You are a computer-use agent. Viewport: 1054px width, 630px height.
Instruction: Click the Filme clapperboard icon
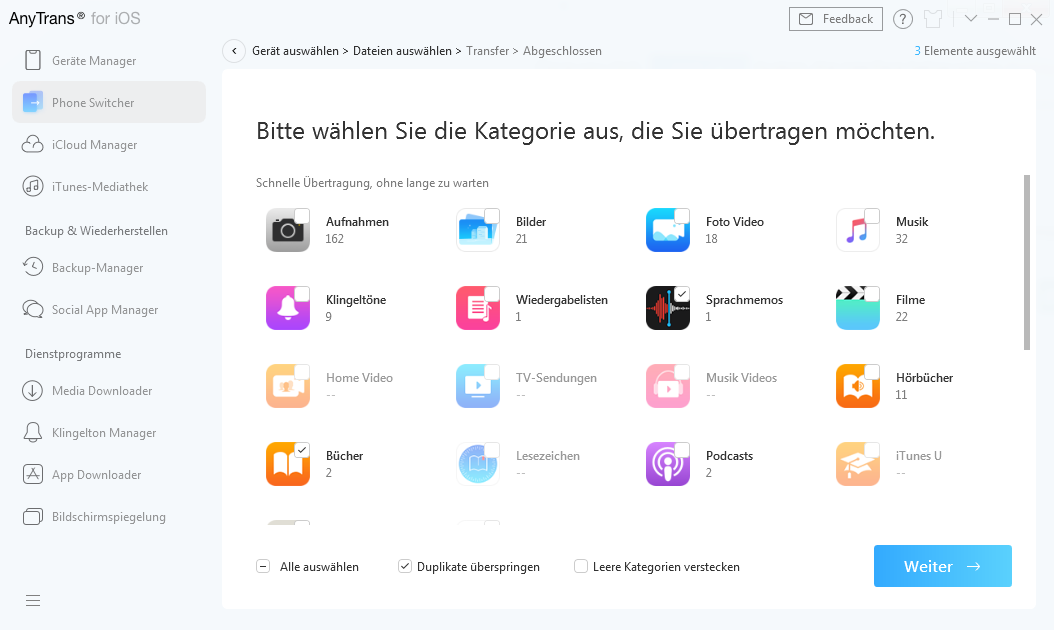pos(858,308)
